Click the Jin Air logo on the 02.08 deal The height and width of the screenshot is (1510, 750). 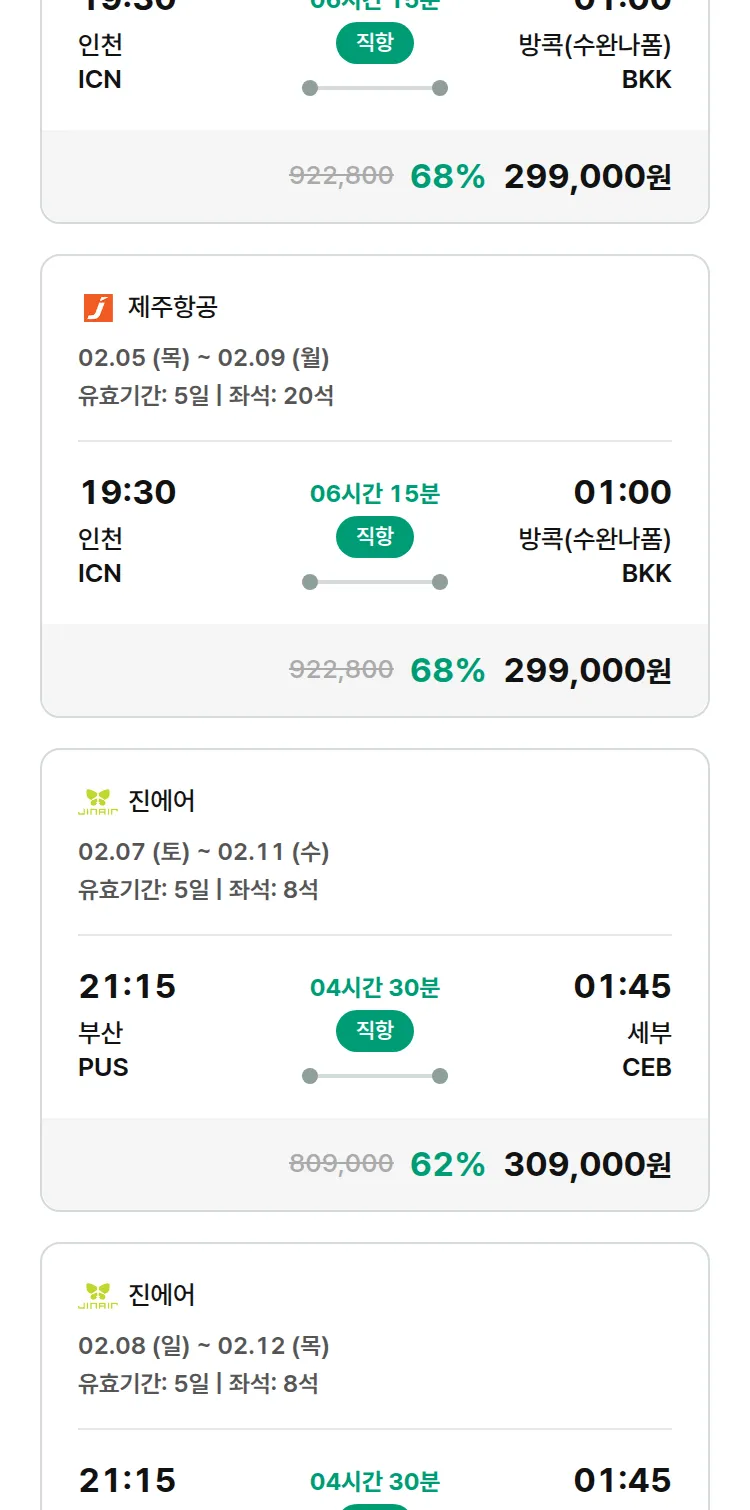coord(98,1296)
